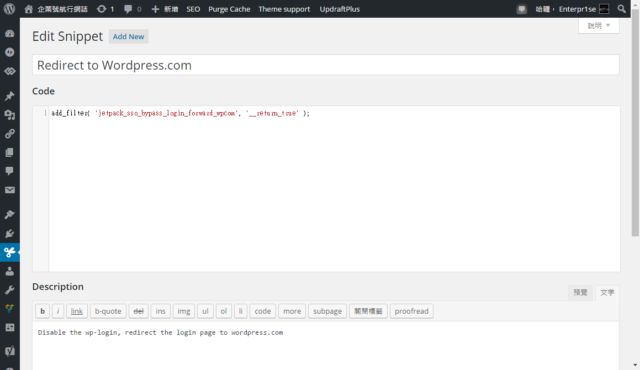This screenshot has height=370, width=640.
Task: Click the ins quicktag button
Action: (160, 311)
